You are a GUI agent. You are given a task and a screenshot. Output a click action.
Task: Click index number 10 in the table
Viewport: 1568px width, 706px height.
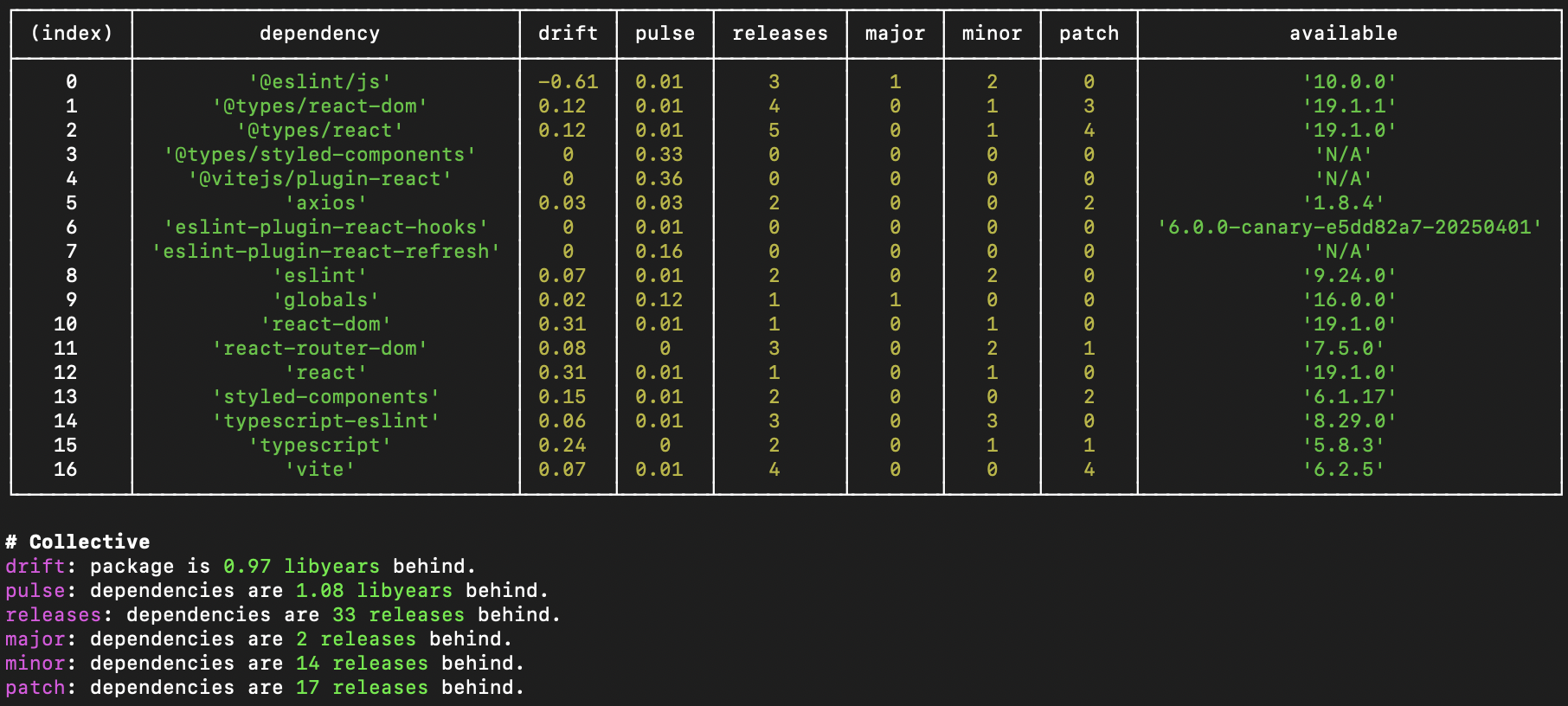(66, 324)
